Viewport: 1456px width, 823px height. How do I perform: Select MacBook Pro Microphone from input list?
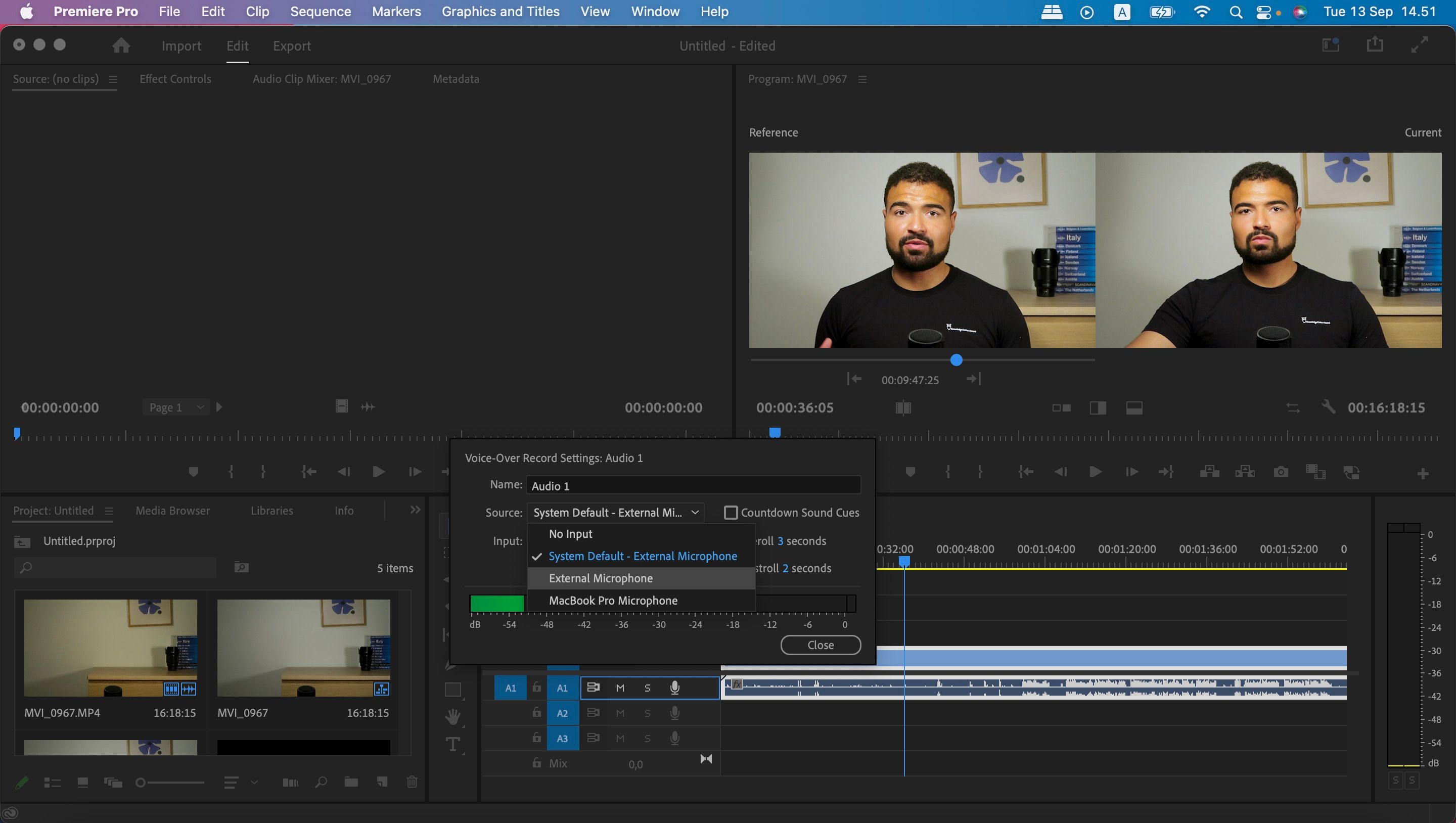[x=613, y=600]
